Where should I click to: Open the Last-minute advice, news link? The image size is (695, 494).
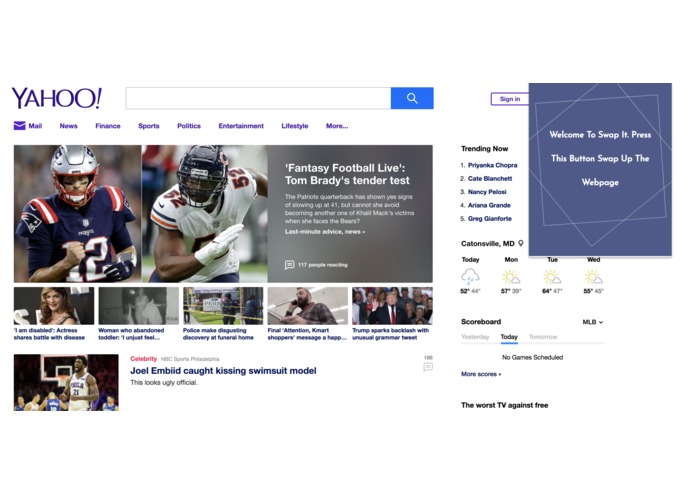[x=325, y=231]
